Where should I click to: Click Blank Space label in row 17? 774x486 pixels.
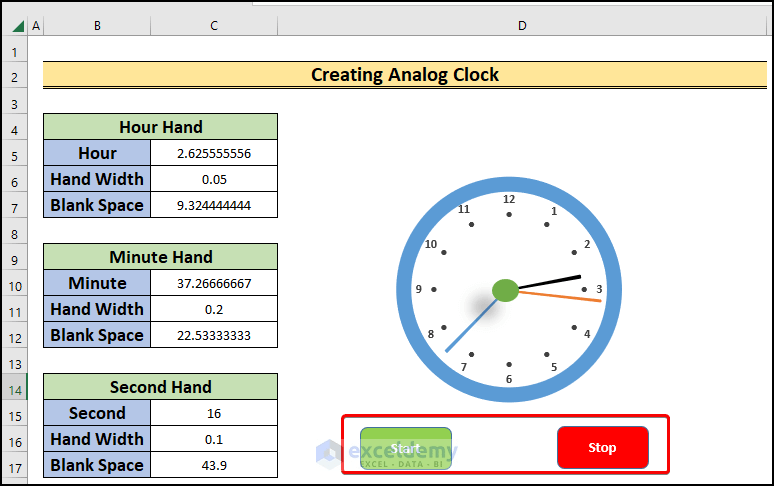pos(97,465)
